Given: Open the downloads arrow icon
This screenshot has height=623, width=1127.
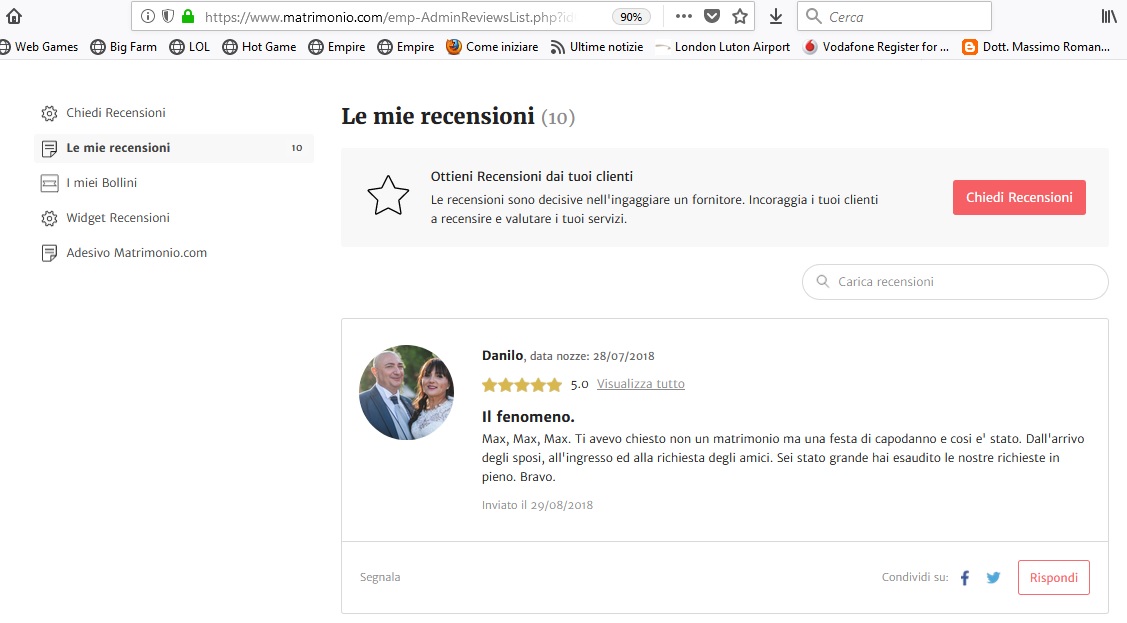Looking at the screenshot, I should pyautogui.click(x=776, y=17).
